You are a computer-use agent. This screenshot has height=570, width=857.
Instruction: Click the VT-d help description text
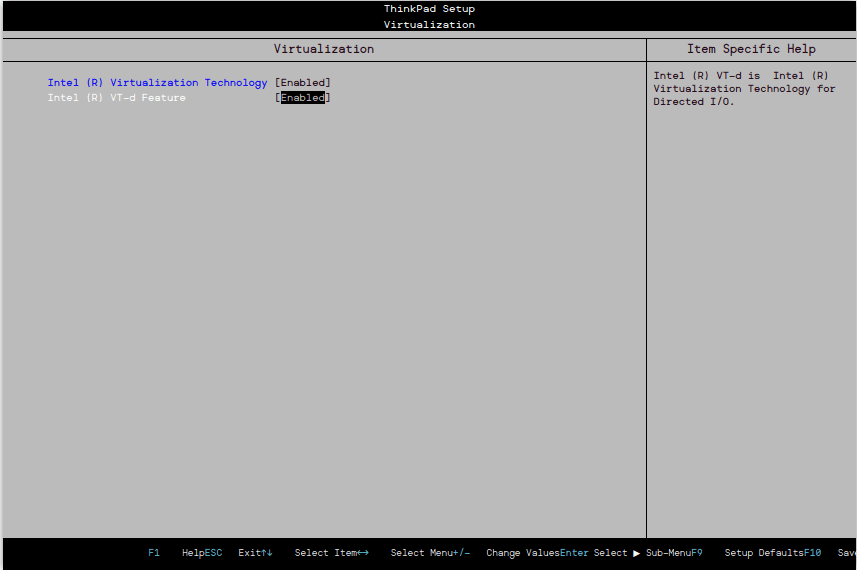point(744,89)
